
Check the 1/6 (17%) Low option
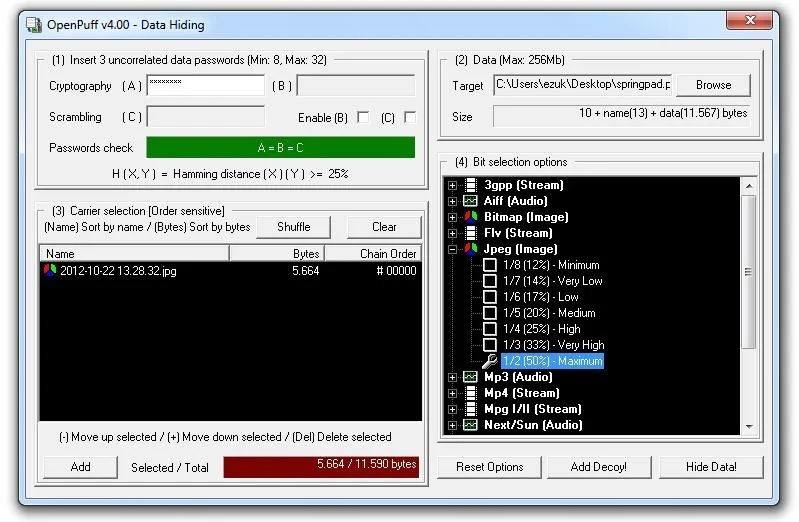coord(490,297)
